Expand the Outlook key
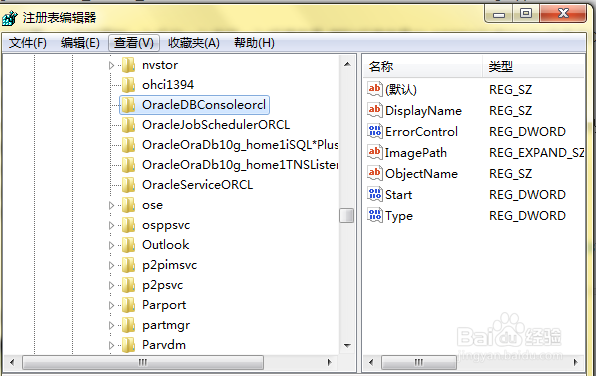 (111, 245)
